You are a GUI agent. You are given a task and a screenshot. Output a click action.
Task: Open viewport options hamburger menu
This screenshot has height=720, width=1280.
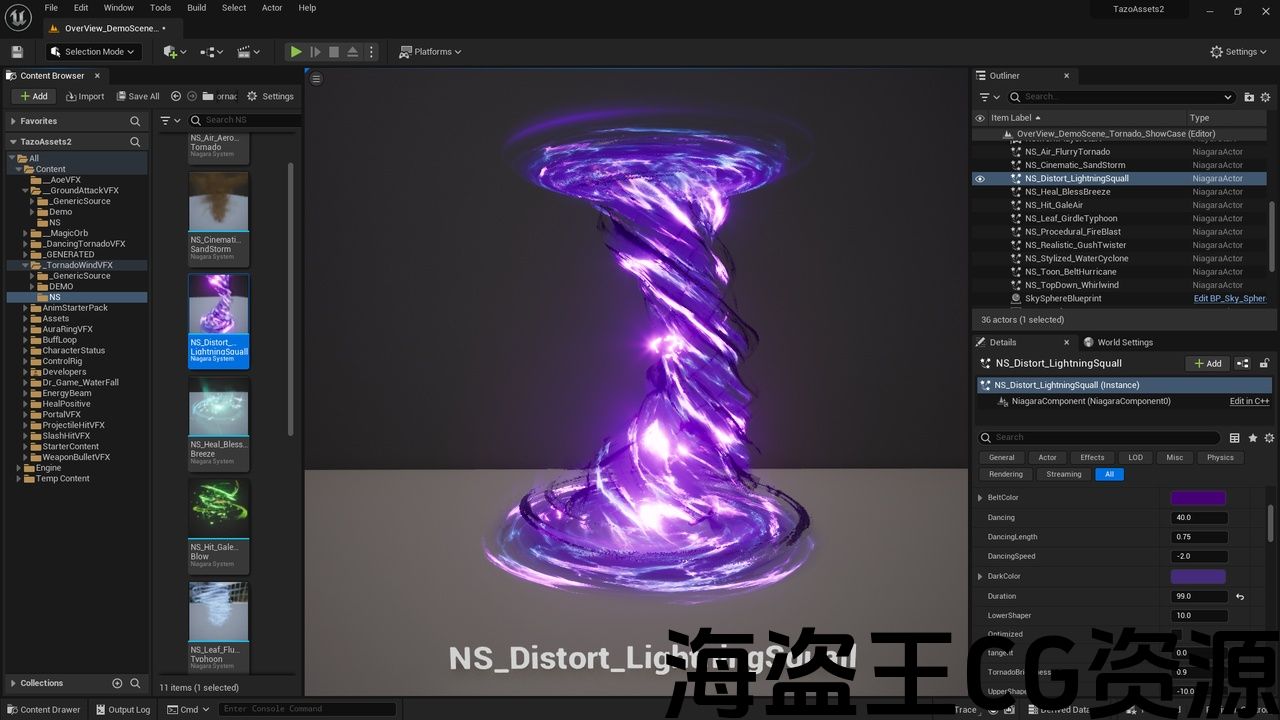pos(316,79)
